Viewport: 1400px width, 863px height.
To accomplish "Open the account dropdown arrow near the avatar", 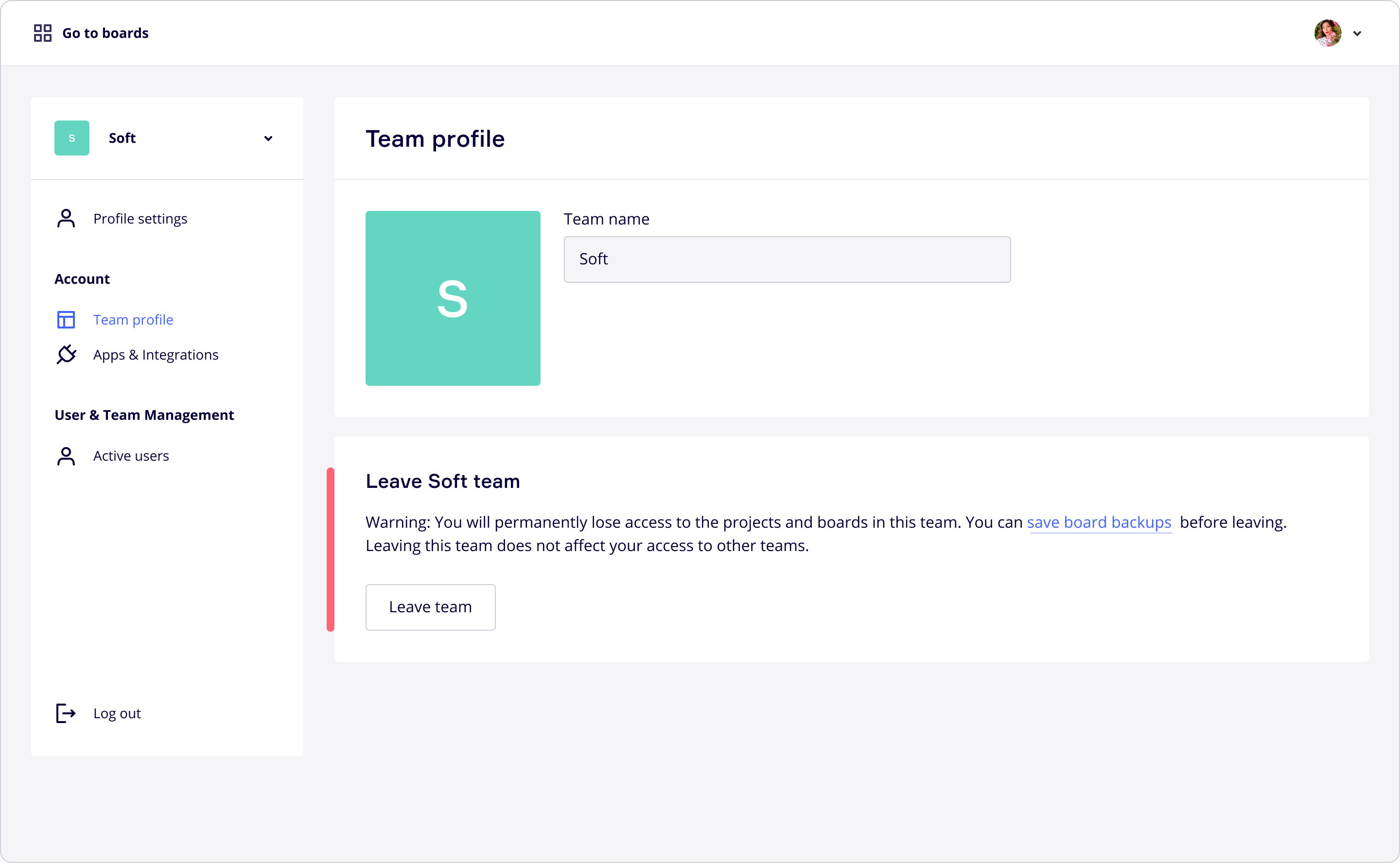I will pos(1358,33).
